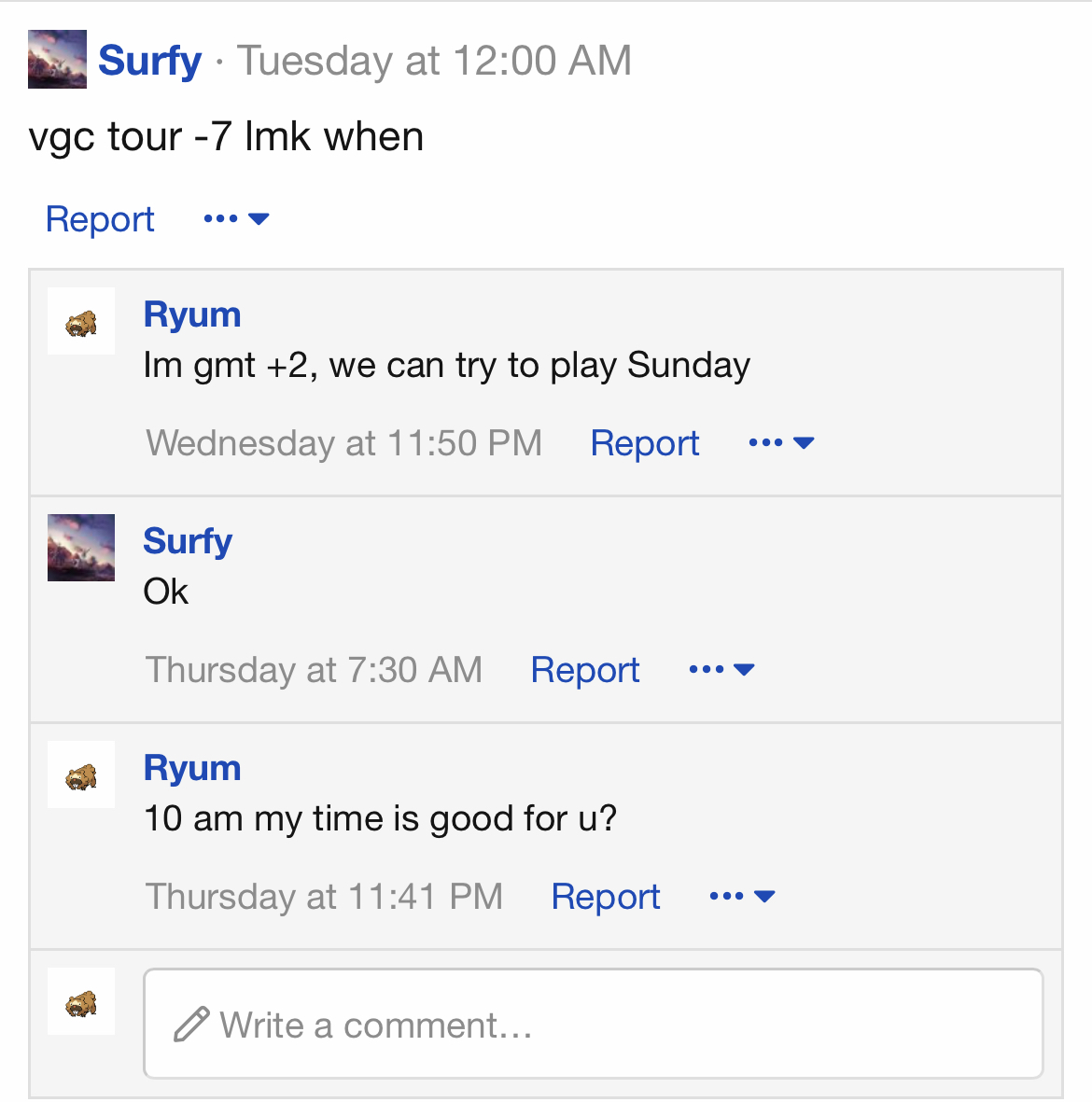Open the options dropdown on Ryum's Sunday comment
The height and width of the screenshot is (1102, 1092).
pos(781,443)
